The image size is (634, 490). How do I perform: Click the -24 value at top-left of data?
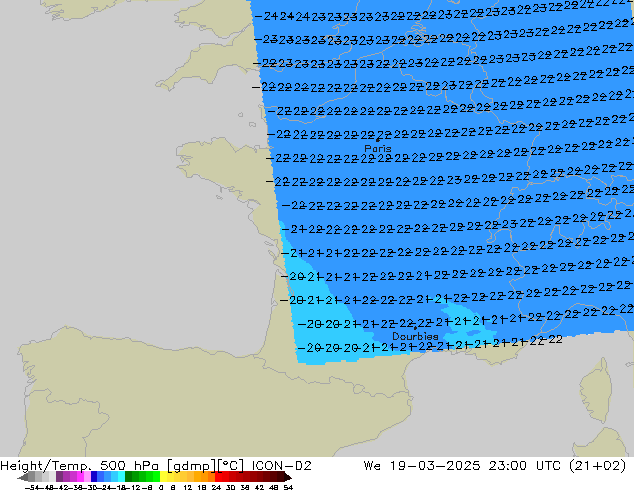[266, 17]
